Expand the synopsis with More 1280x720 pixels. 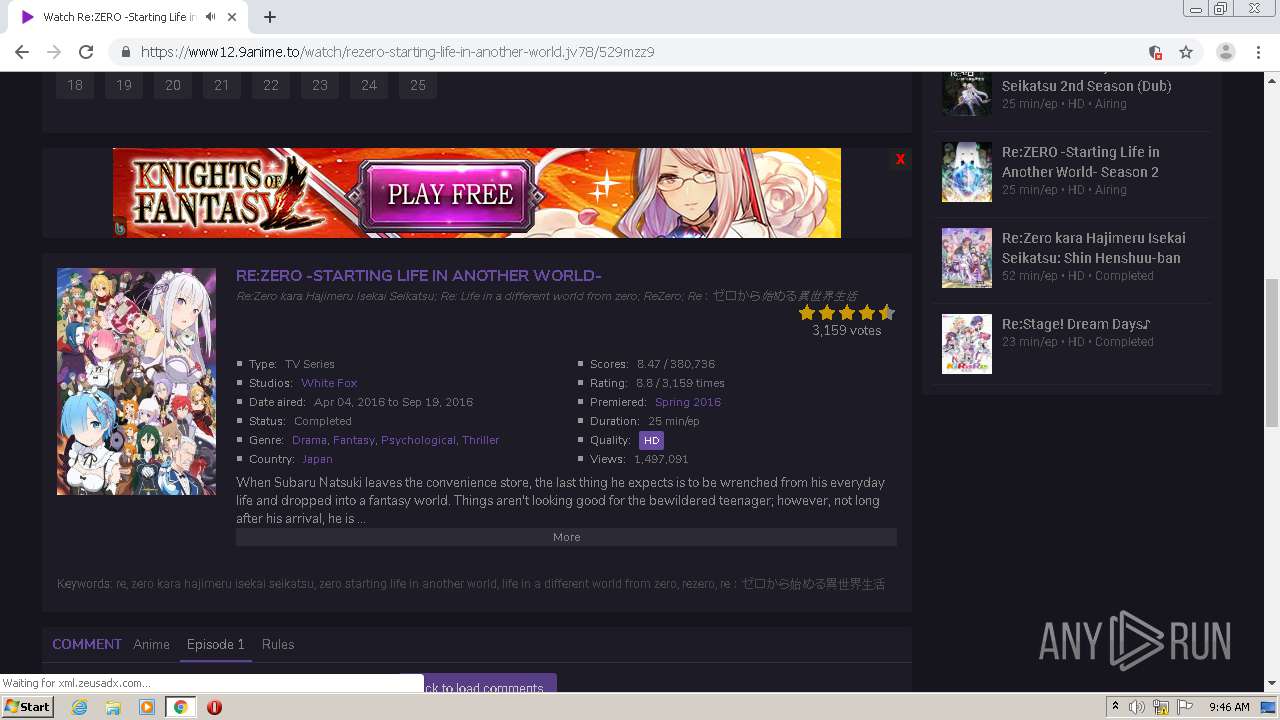tap(566, 537)
